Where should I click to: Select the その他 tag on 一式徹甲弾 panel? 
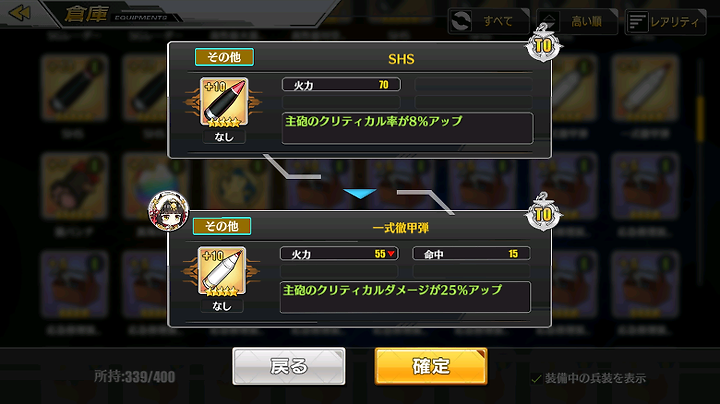pos(222,226)
